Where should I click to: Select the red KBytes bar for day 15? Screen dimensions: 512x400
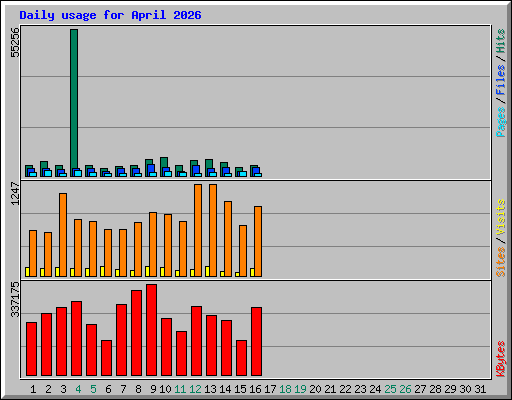tap(241, 358)
